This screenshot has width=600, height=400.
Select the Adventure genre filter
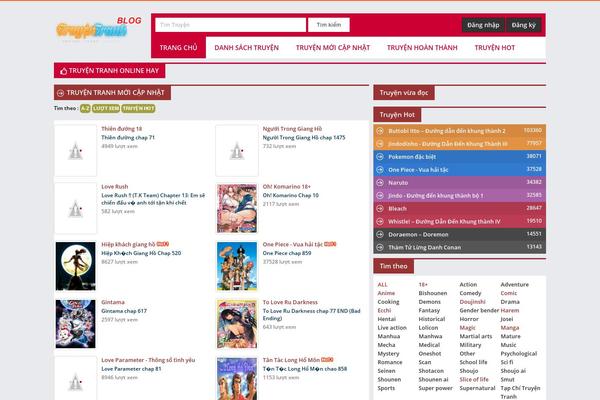tap(515, 284)
